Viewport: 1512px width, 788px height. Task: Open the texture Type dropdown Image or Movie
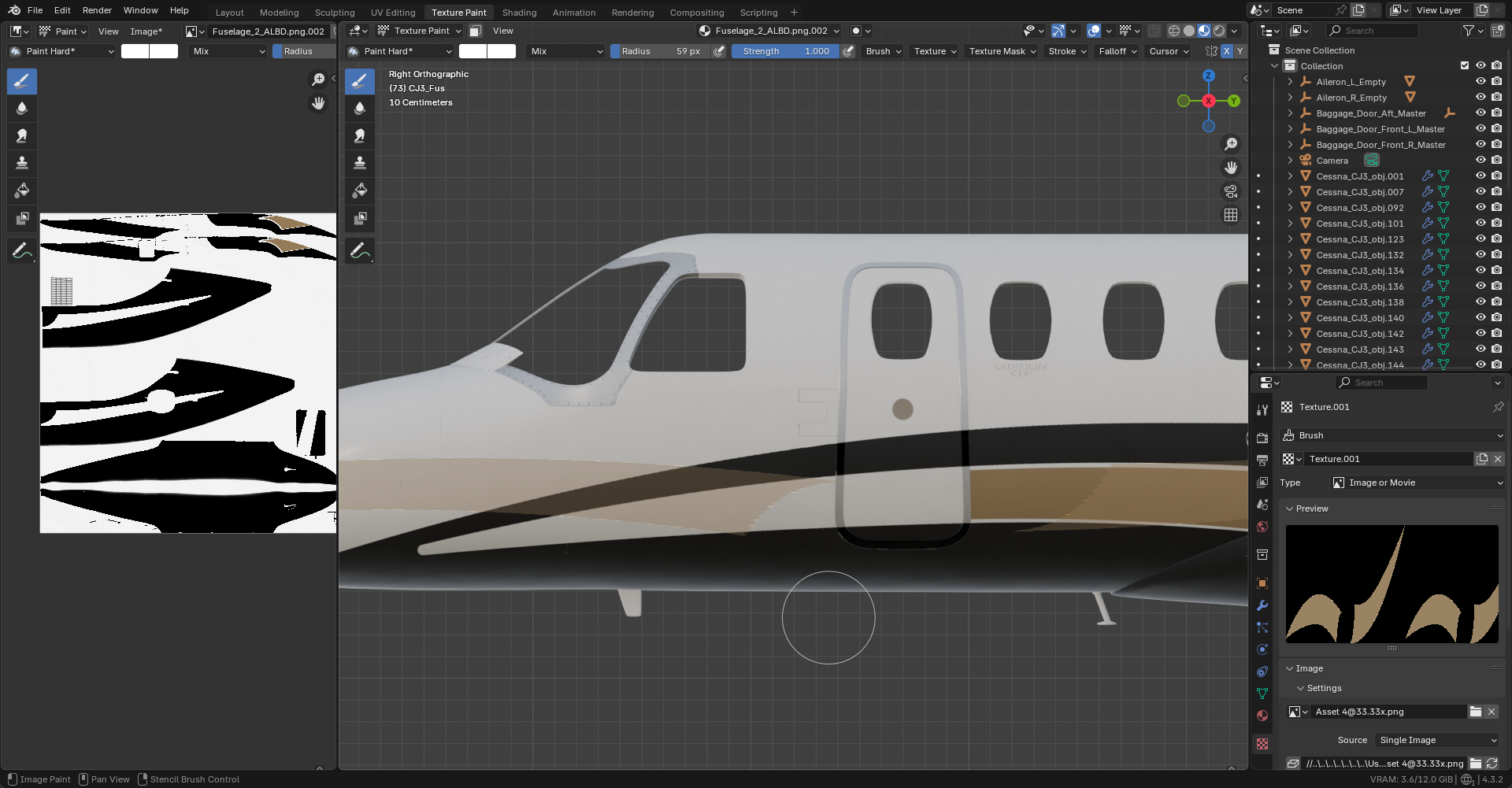pos(1417,483)
